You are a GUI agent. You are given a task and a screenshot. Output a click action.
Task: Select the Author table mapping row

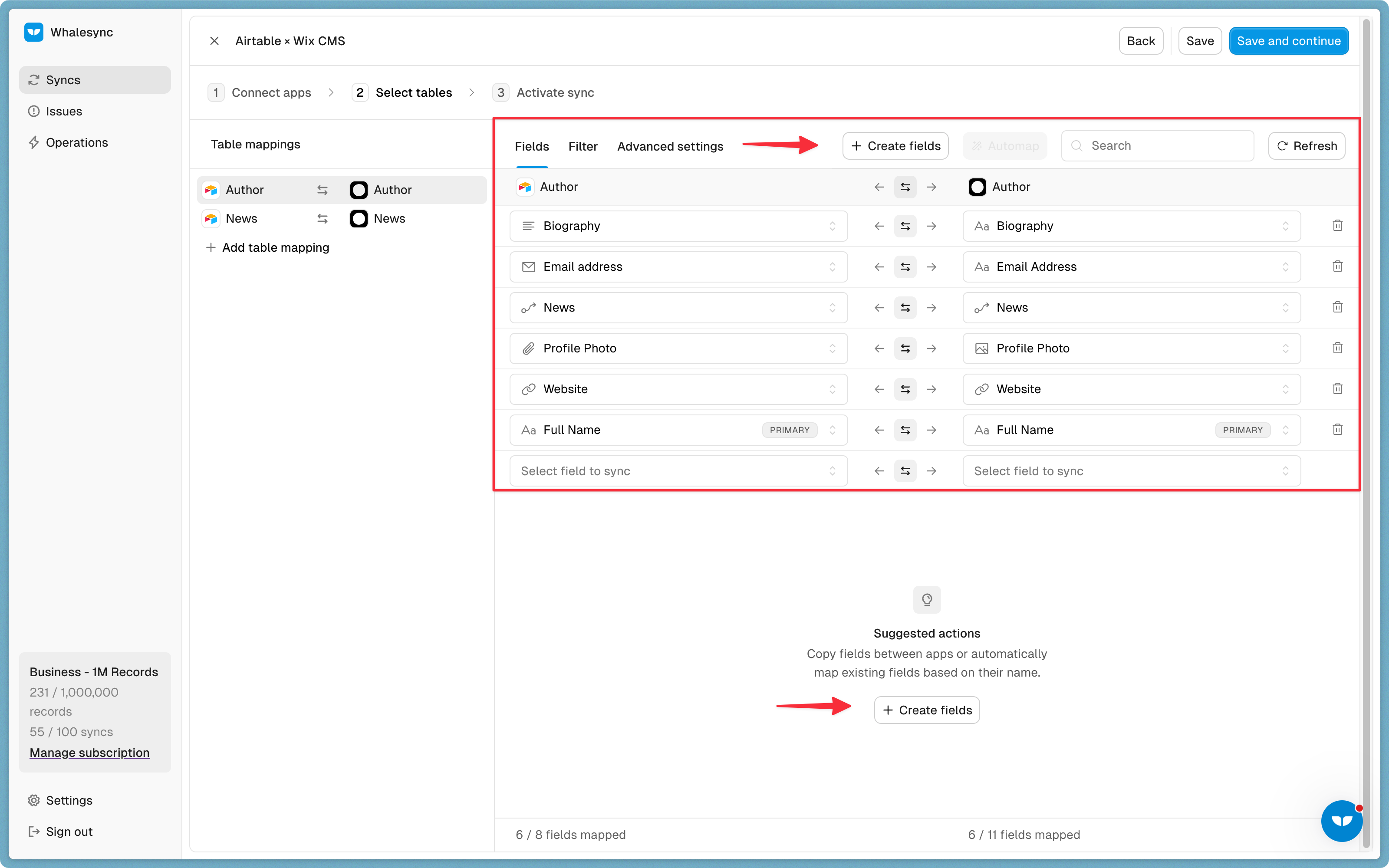[x=342, y=190]
